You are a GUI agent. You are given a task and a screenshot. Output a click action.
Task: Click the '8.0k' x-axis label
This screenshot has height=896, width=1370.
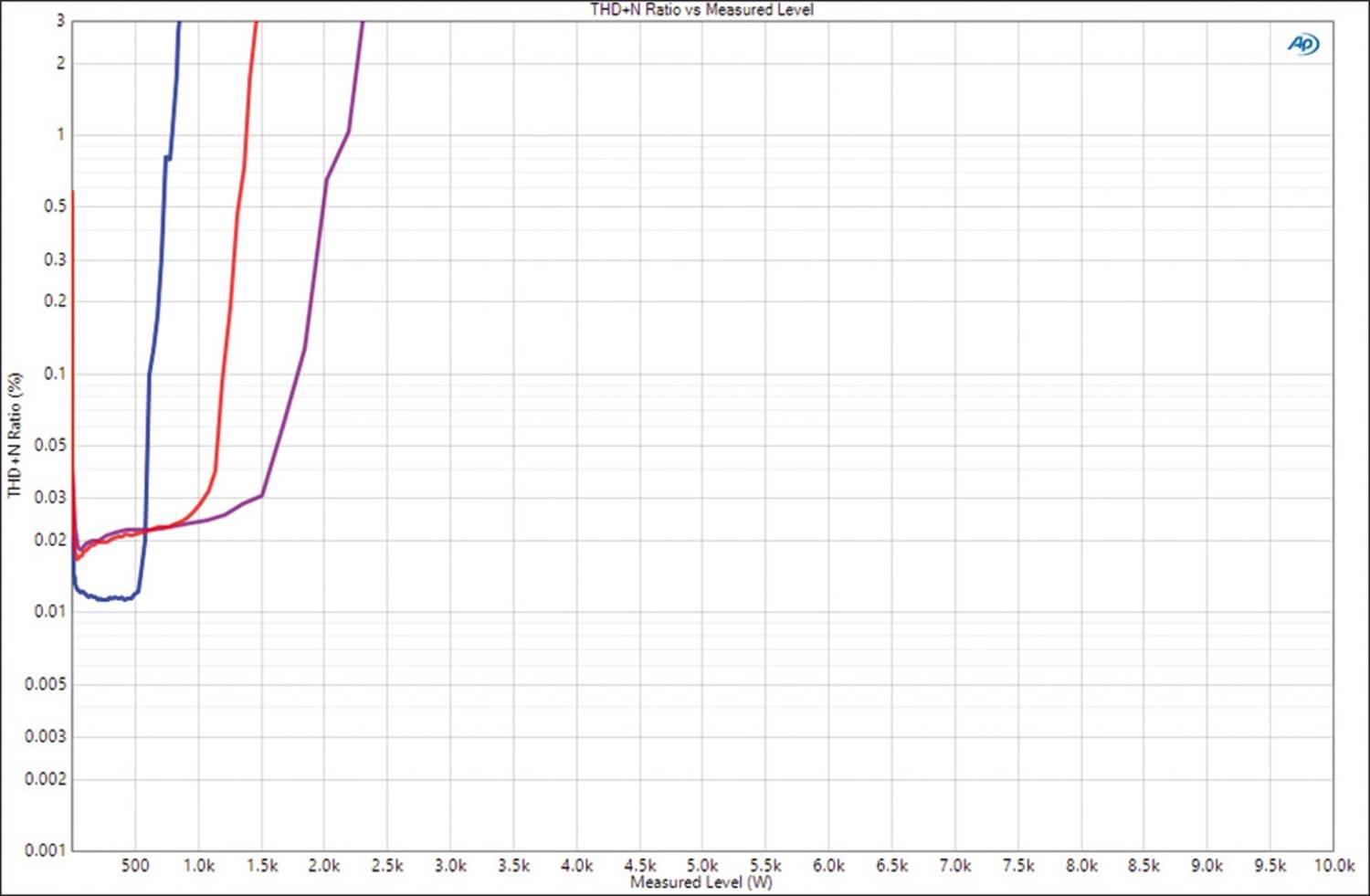click(1081, 865)
